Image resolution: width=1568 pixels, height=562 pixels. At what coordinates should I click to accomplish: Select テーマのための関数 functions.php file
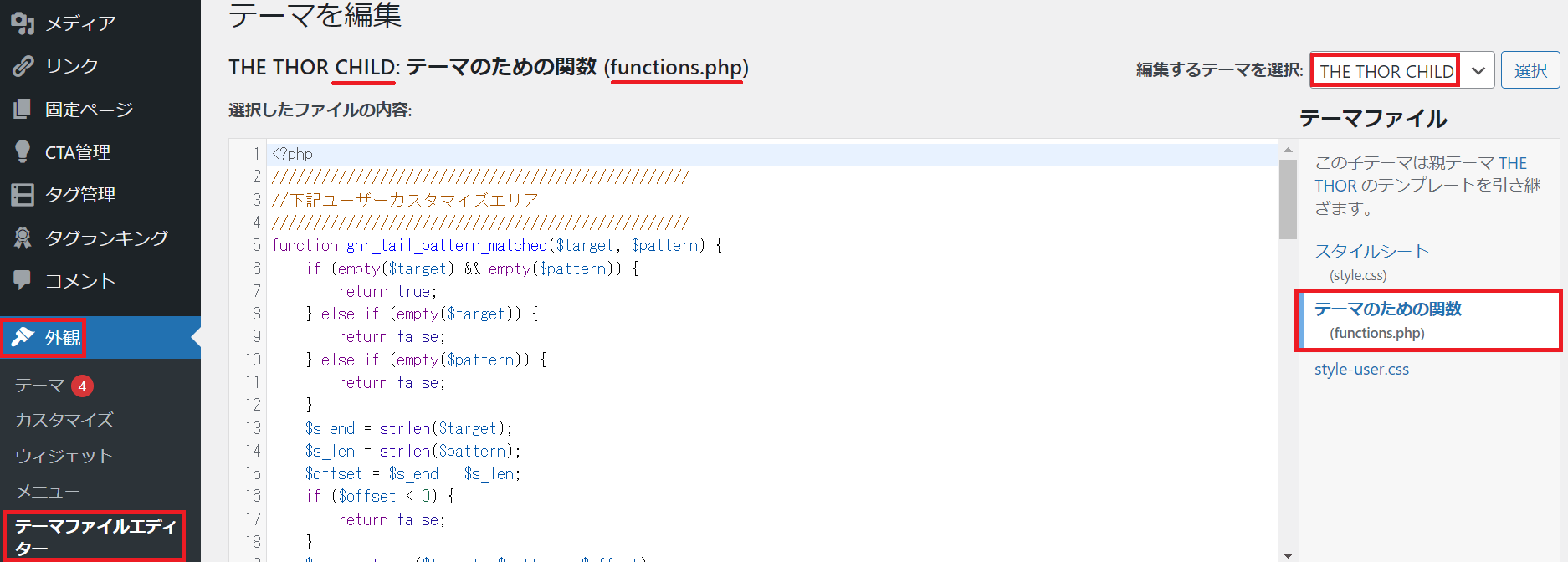(x=1387, y=309)
